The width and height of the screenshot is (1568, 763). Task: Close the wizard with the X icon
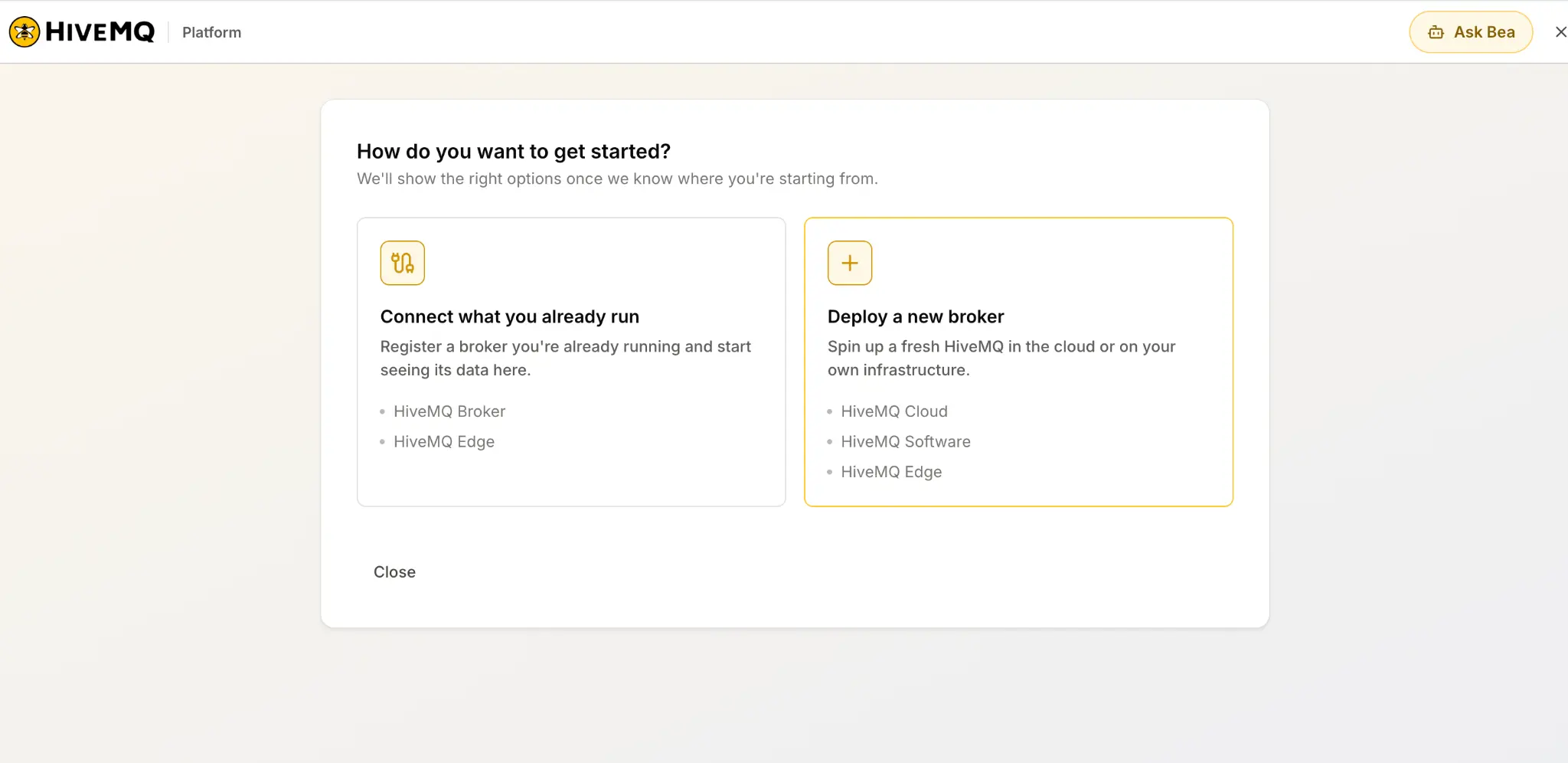(1560, 32)
